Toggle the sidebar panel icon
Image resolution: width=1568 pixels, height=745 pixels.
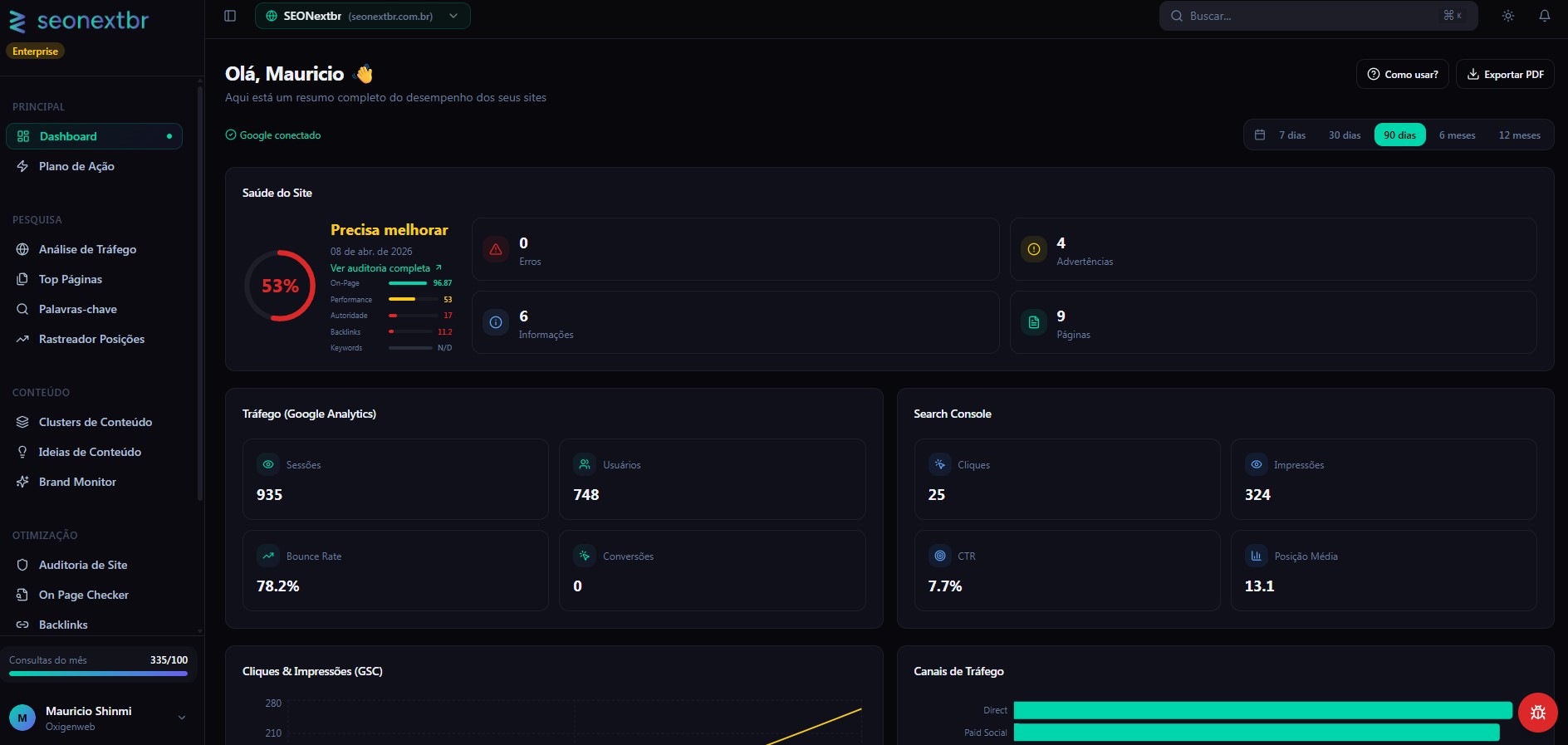pos(230,16)
